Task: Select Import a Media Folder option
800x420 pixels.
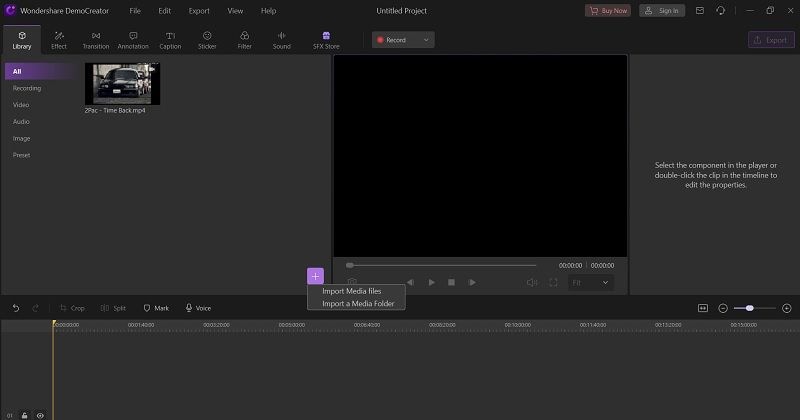Action: point(358,304)
